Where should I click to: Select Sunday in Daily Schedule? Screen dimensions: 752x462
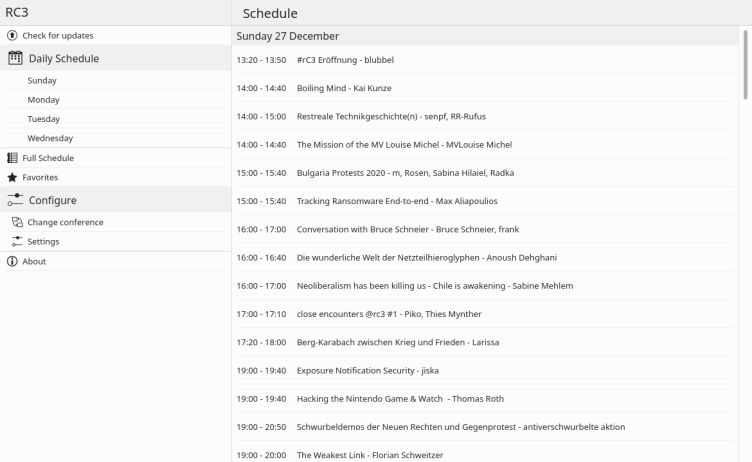point(42,81)
